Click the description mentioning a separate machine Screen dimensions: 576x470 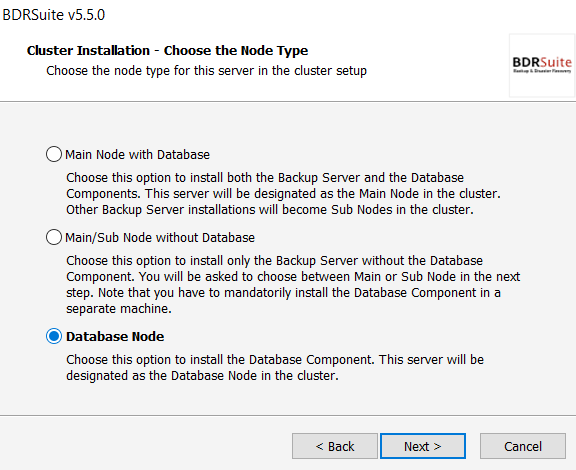point(293,284)
